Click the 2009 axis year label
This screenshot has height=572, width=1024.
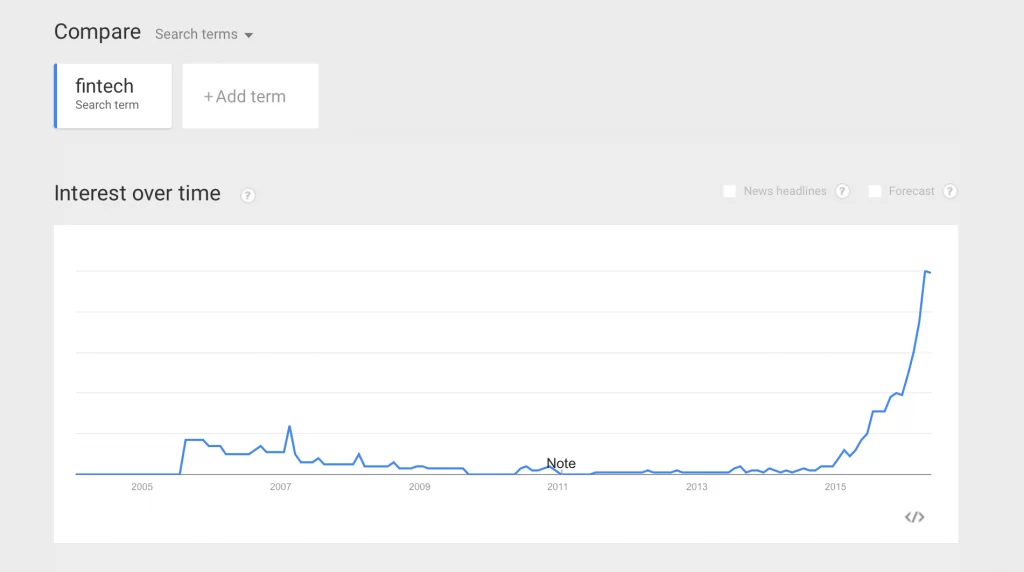click(419, 487)
